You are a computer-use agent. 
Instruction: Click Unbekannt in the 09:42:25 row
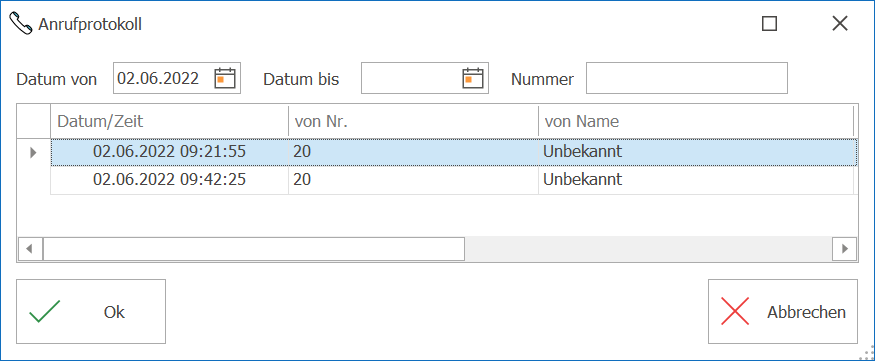pyautogui.click(x=583, y=180)
